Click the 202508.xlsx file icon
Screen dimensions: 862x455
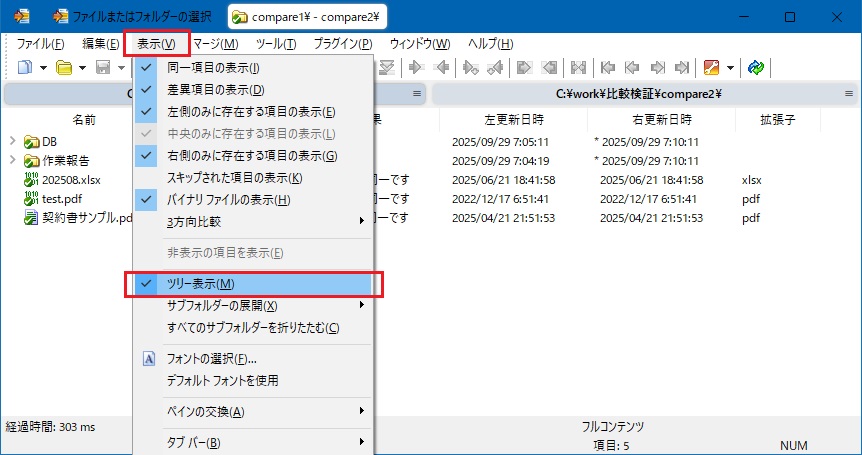click(x=31, y=180)
